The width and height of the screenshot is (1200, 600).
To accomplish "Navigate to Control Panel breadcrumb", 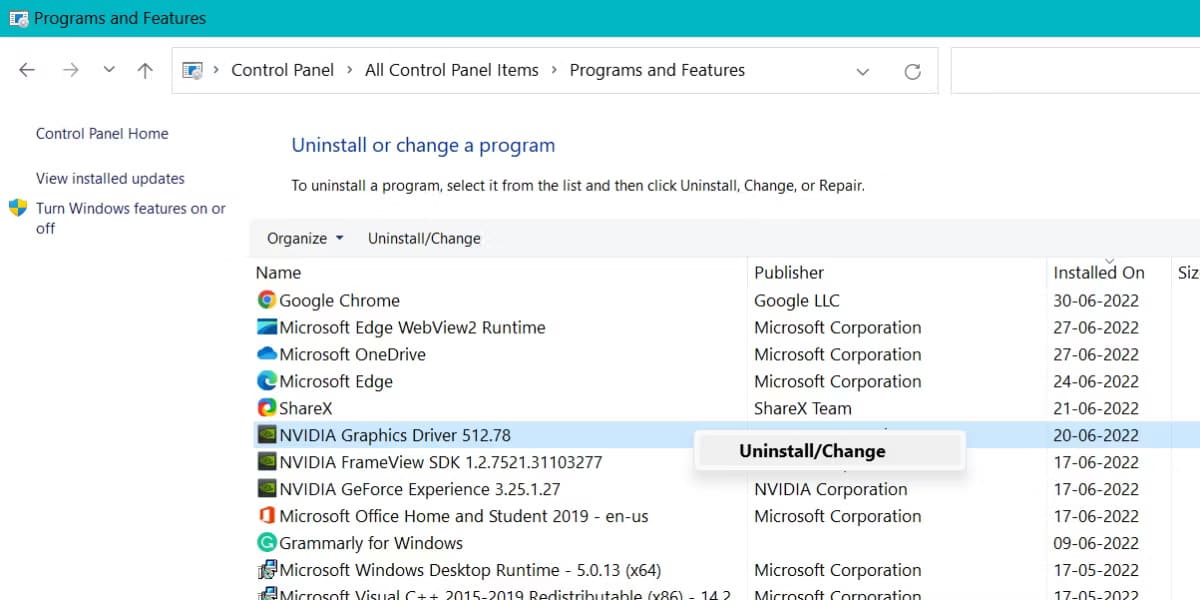I will tap(282, 70).
